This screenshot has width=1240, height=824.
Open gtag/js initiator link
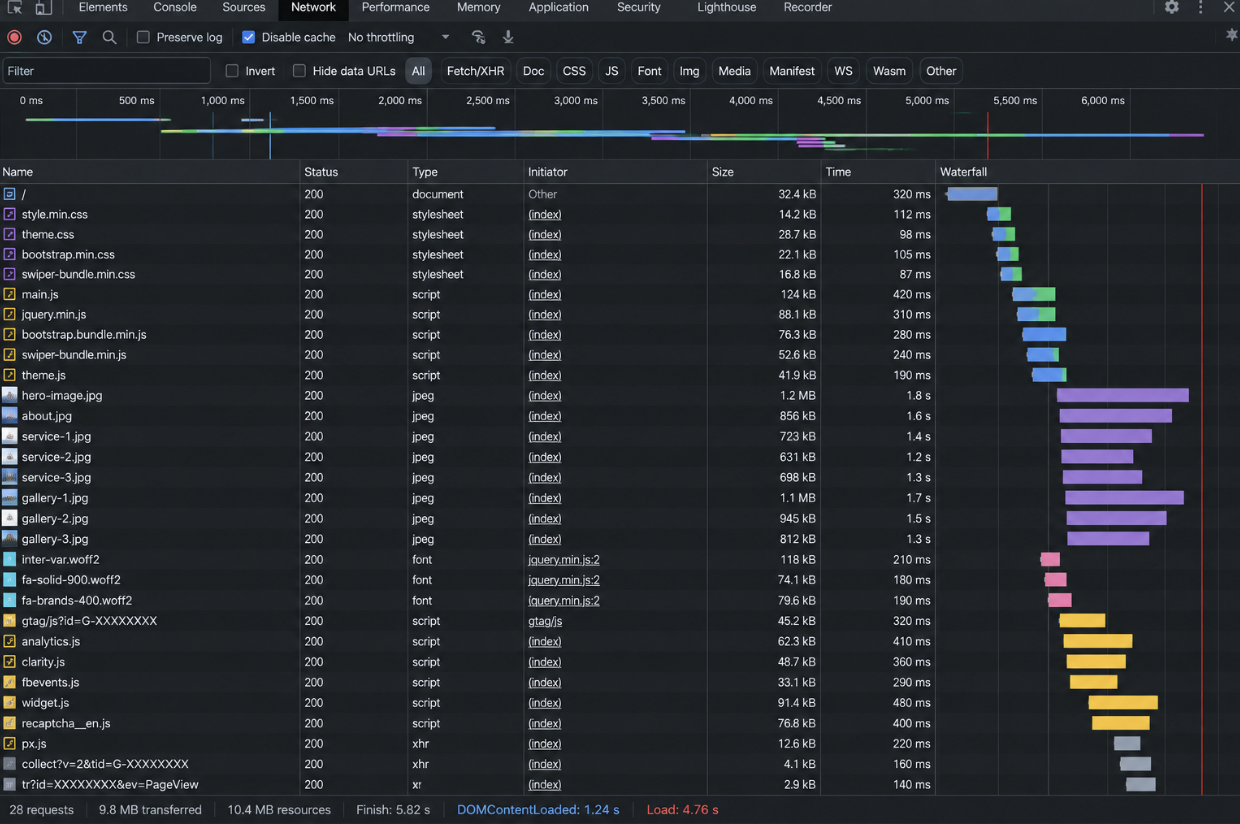[x=545, y=621]
